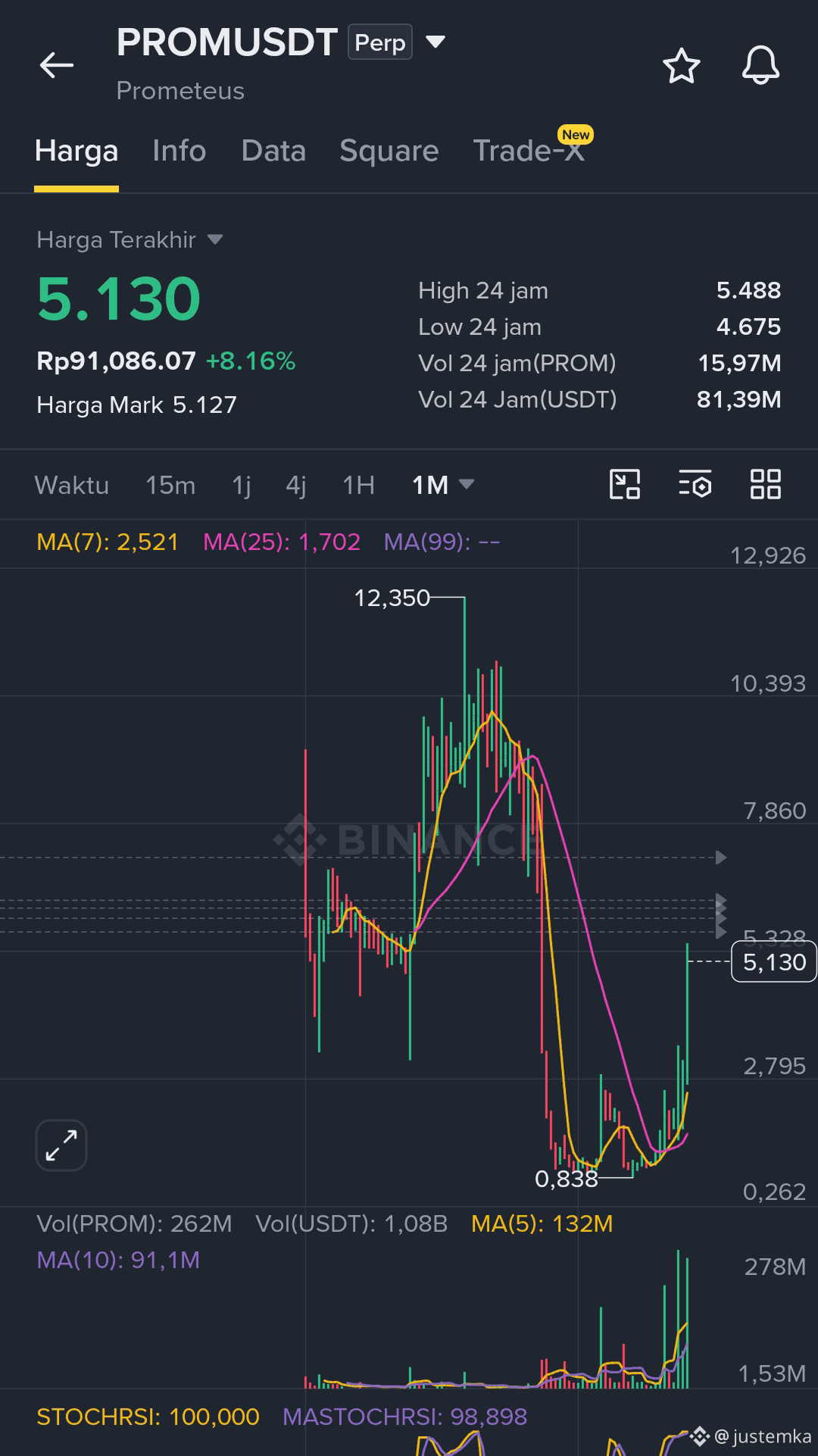Switch to the Info tab
818x1456 pixels.
pyautogui.click(x=179, y=151)
